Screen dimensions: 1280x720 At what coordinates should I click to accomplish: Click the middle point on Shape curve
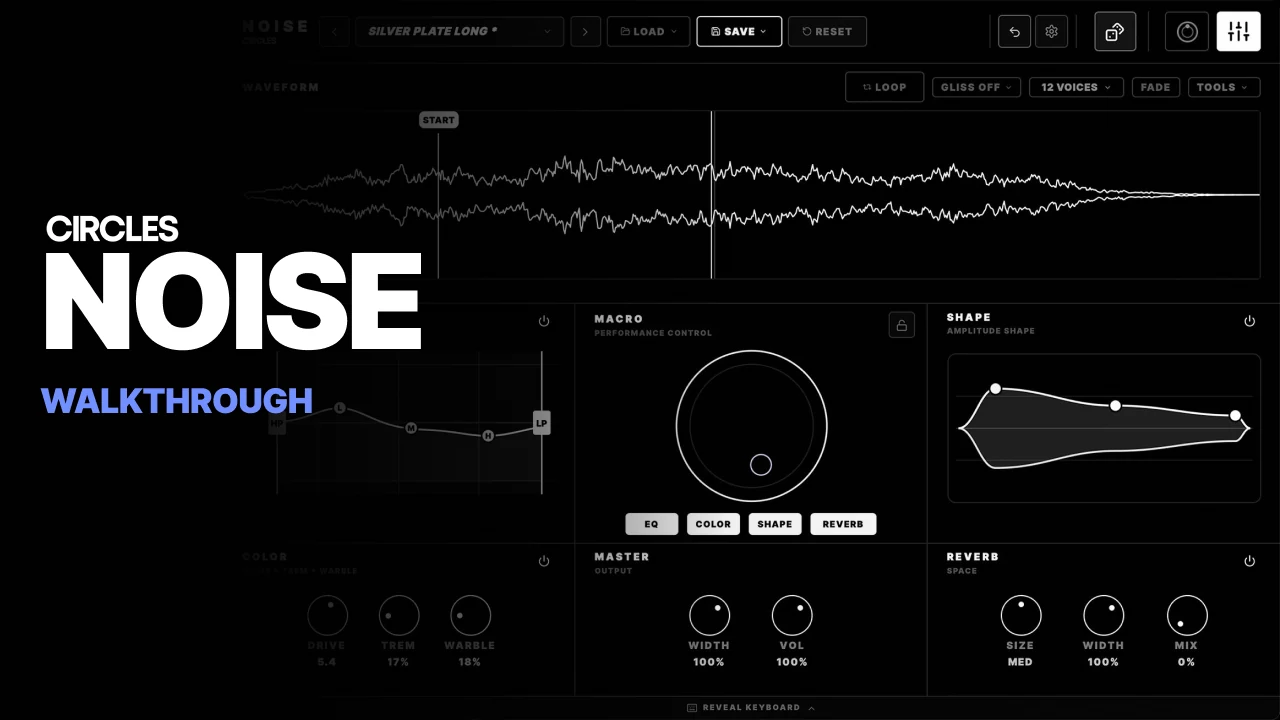point(1115,405)
